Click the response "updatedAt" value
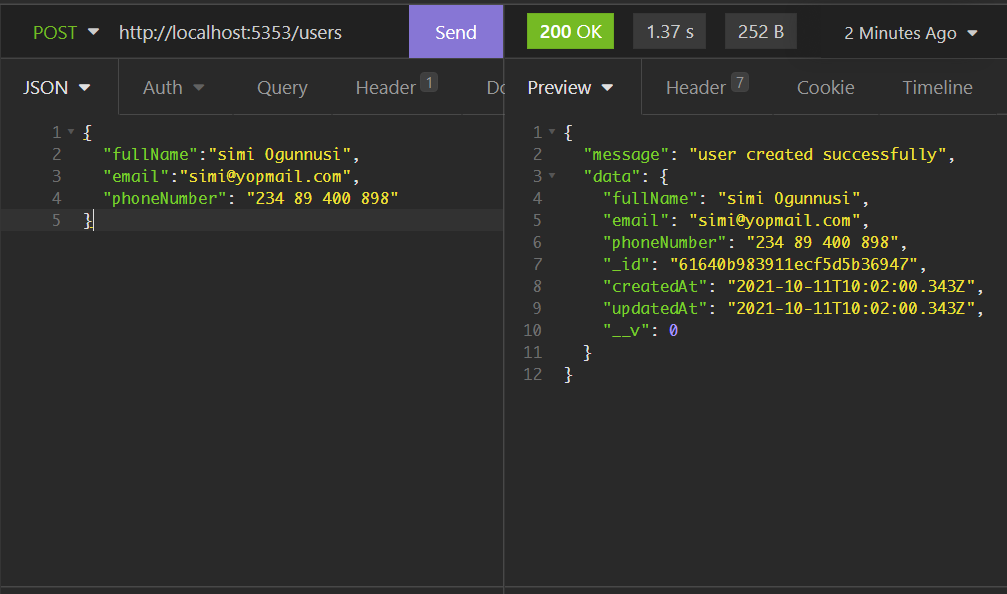Viewport: 1007px width, 594px height. [851, 308]
